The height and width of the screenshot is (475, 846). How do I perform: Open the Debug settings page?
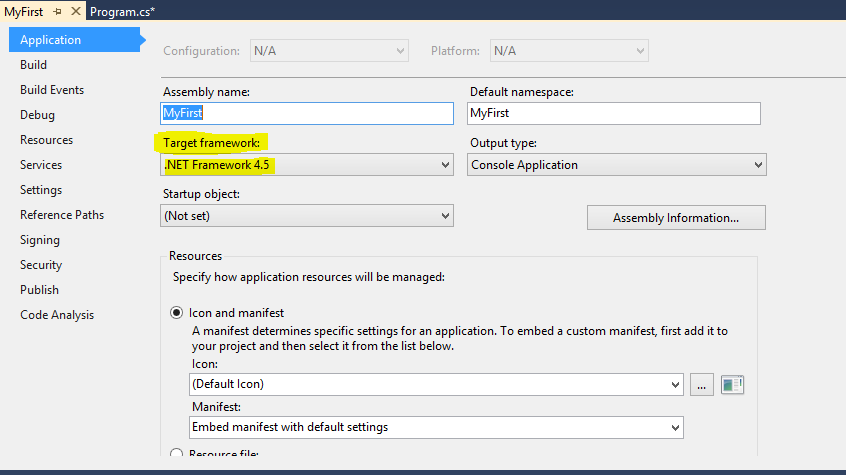(x=38, y=115)
